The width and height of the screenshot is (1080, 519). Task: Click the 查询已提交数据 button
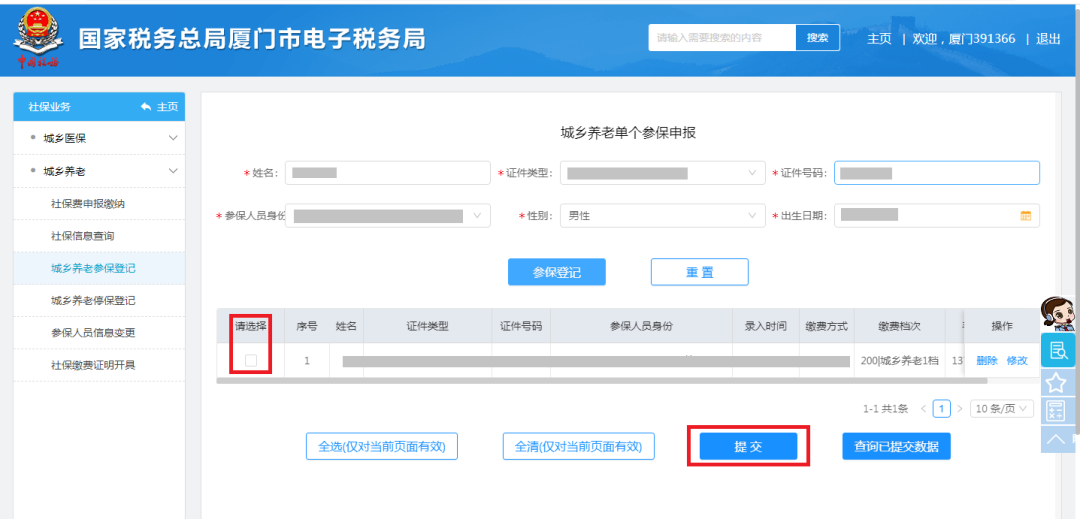(896, 447)
